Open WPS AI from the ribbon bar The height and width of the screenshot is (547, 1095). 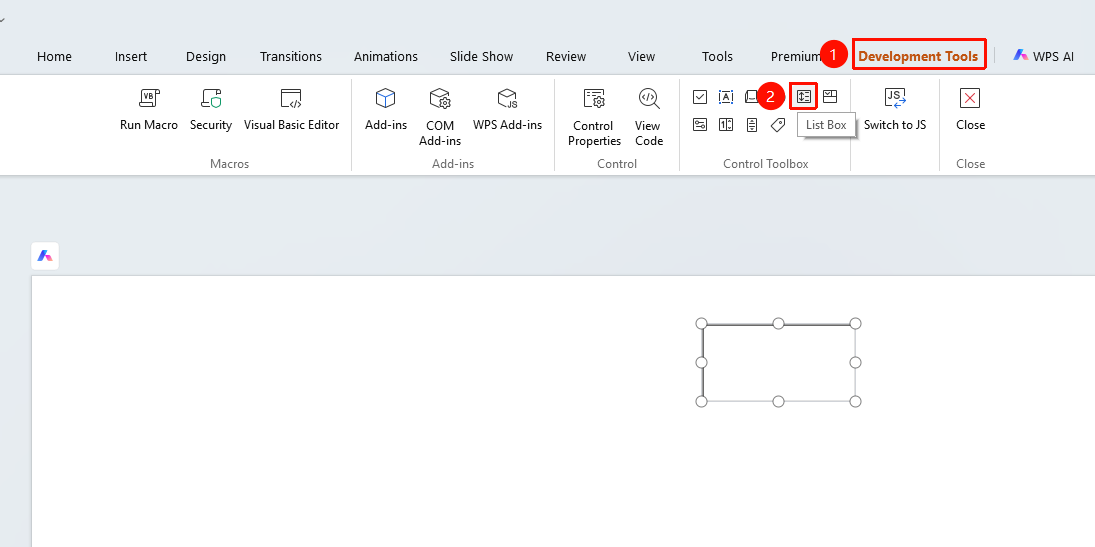coord(1044,57)
